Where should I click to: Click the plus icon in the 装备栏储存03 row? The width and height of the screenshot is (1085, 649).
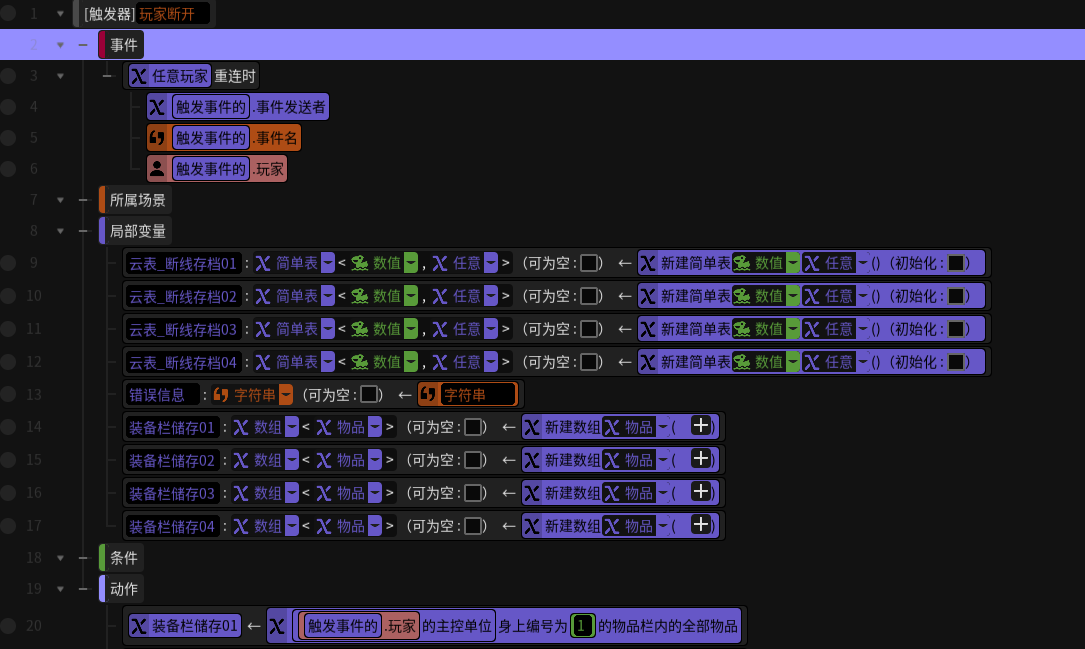(x=700, y=491)
